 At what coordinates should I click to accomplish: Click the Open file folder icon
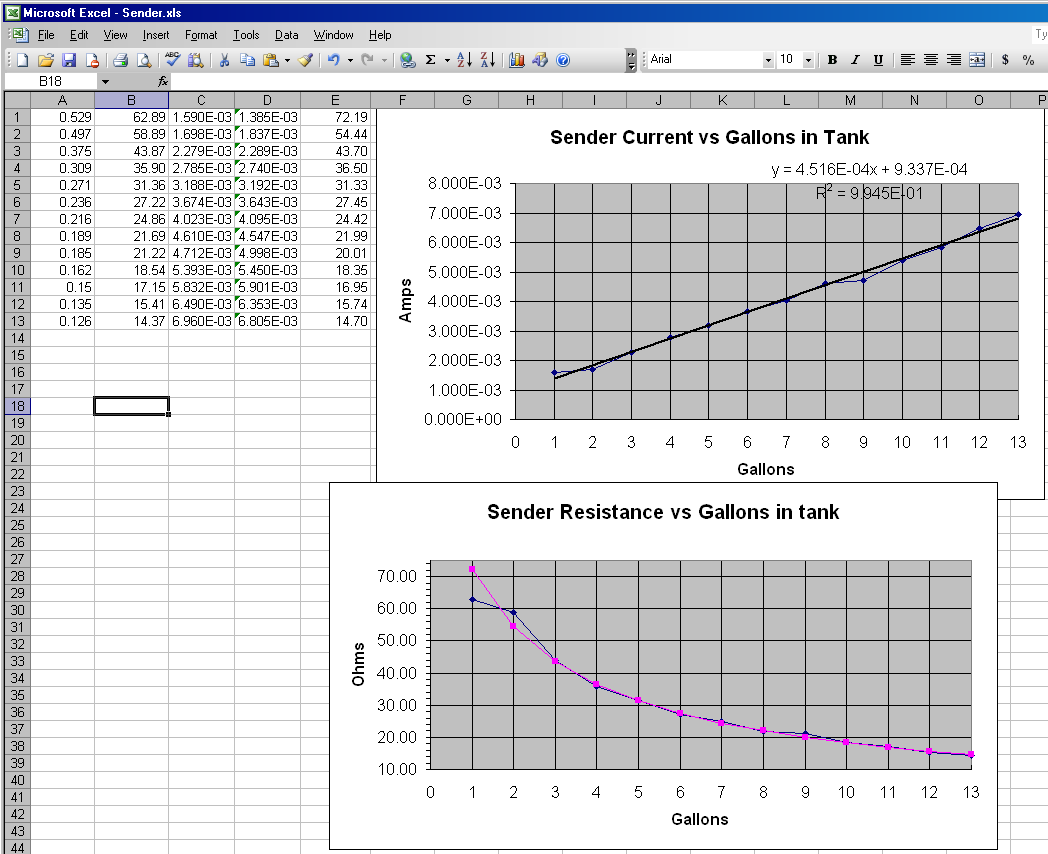point(45,60)
